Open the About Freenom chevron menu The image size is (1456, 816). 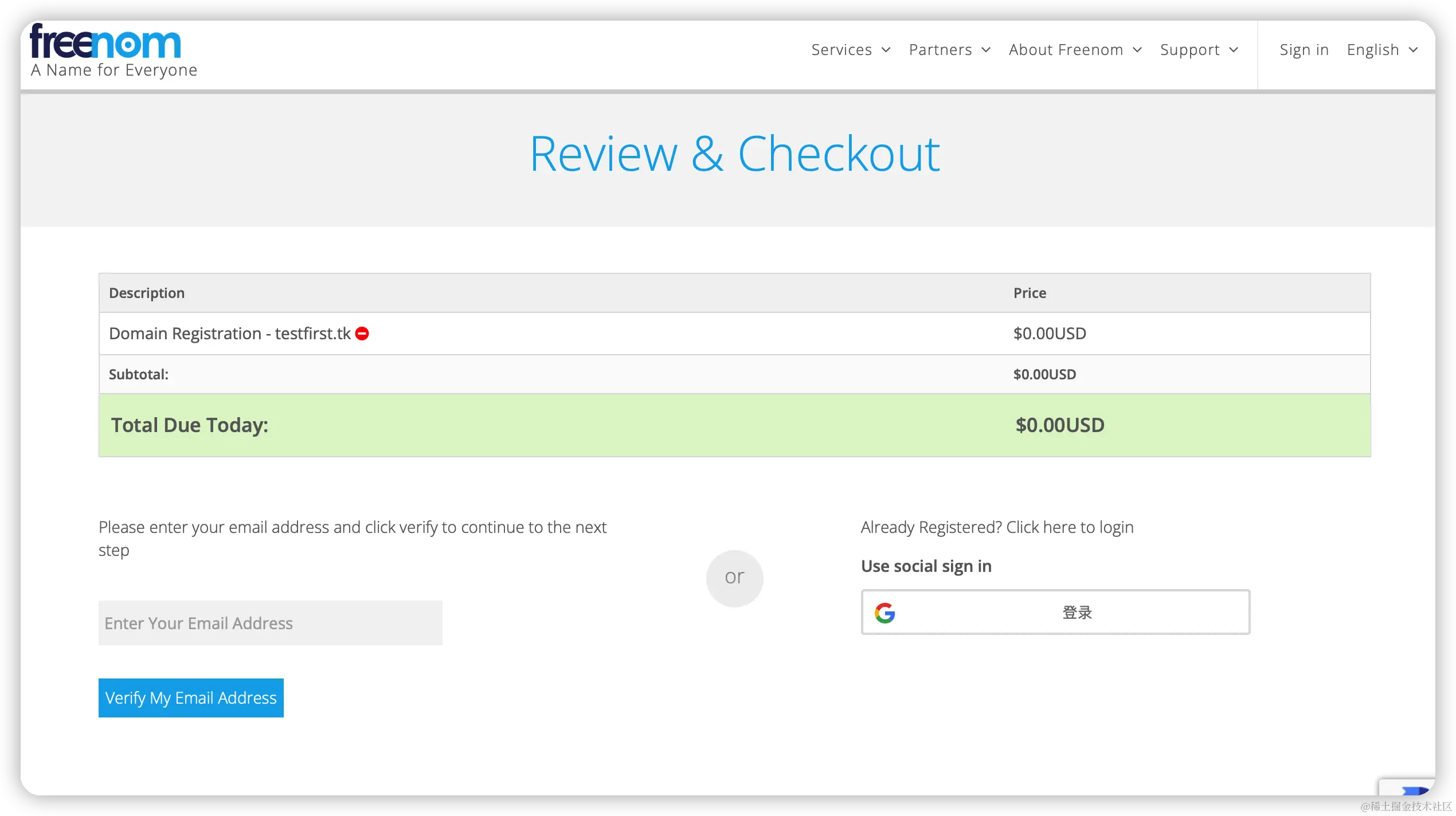pyautogui.click(x=1137, y=50)
